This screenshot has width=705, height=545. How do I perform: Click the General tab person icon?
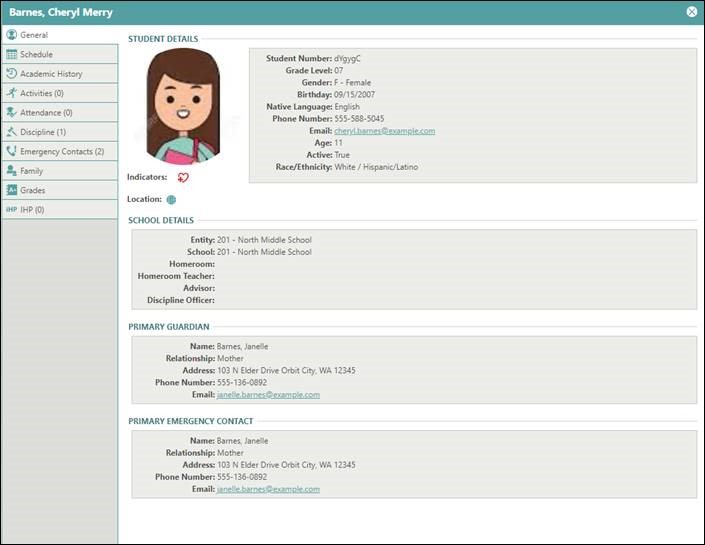pyautogui.click(x=12, y=35)
